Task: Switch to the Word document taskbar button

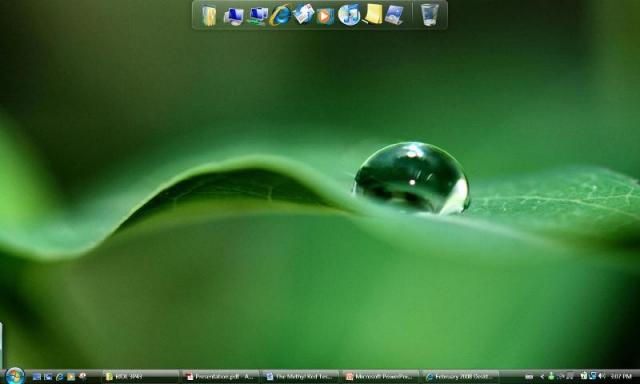Action: click(x=301, y=376)
